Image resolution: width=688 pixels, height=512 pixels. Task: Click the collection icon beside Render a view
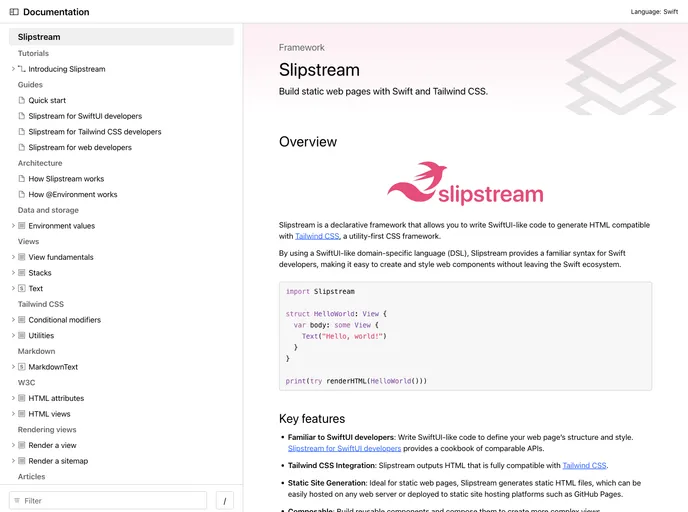22,445
